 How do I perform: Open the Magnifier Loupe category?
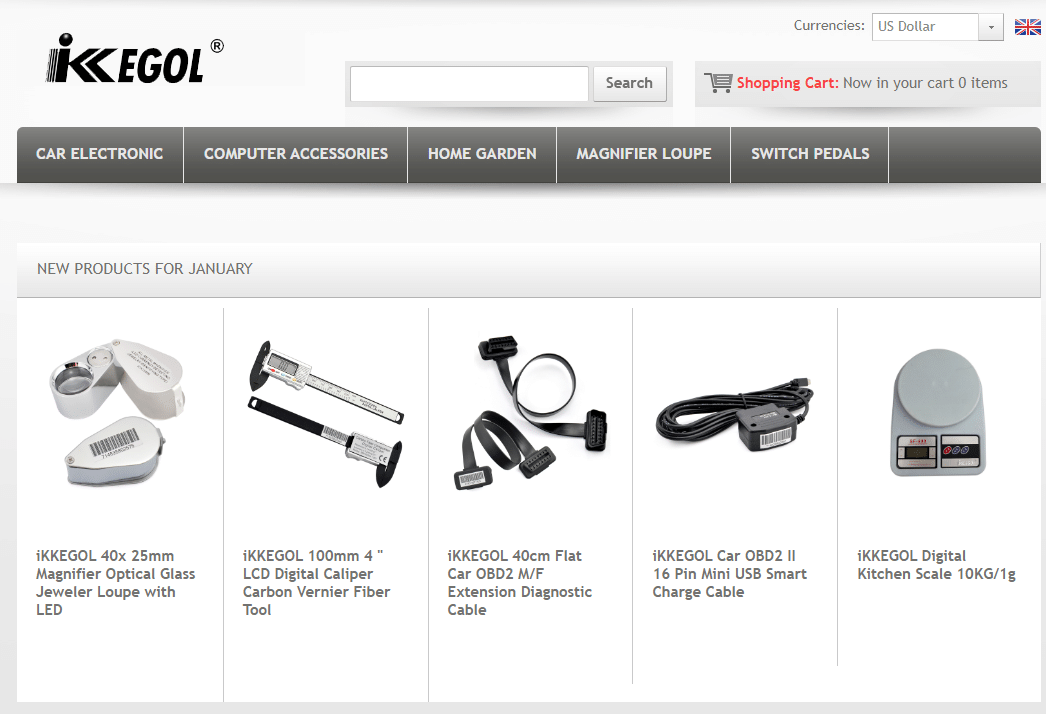tap(644, 154)
